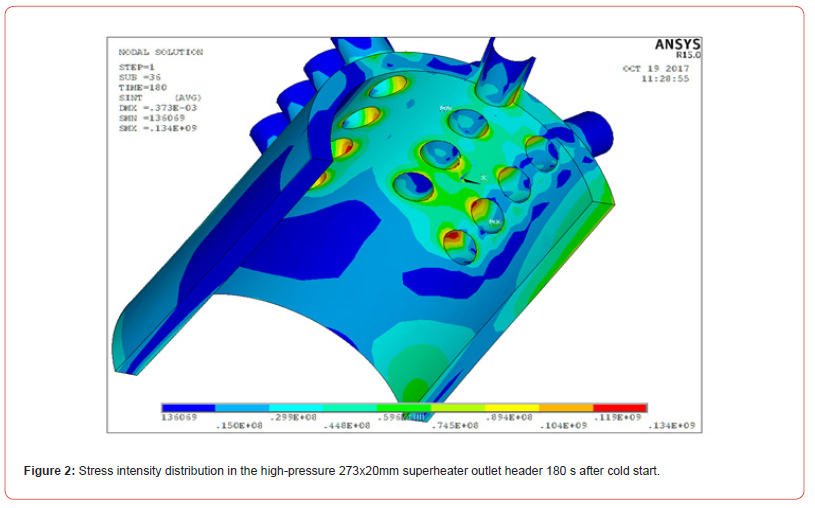Click the red hot spot on the lowest hole
This screenshot has width=815, height=508.
point(453,238)
